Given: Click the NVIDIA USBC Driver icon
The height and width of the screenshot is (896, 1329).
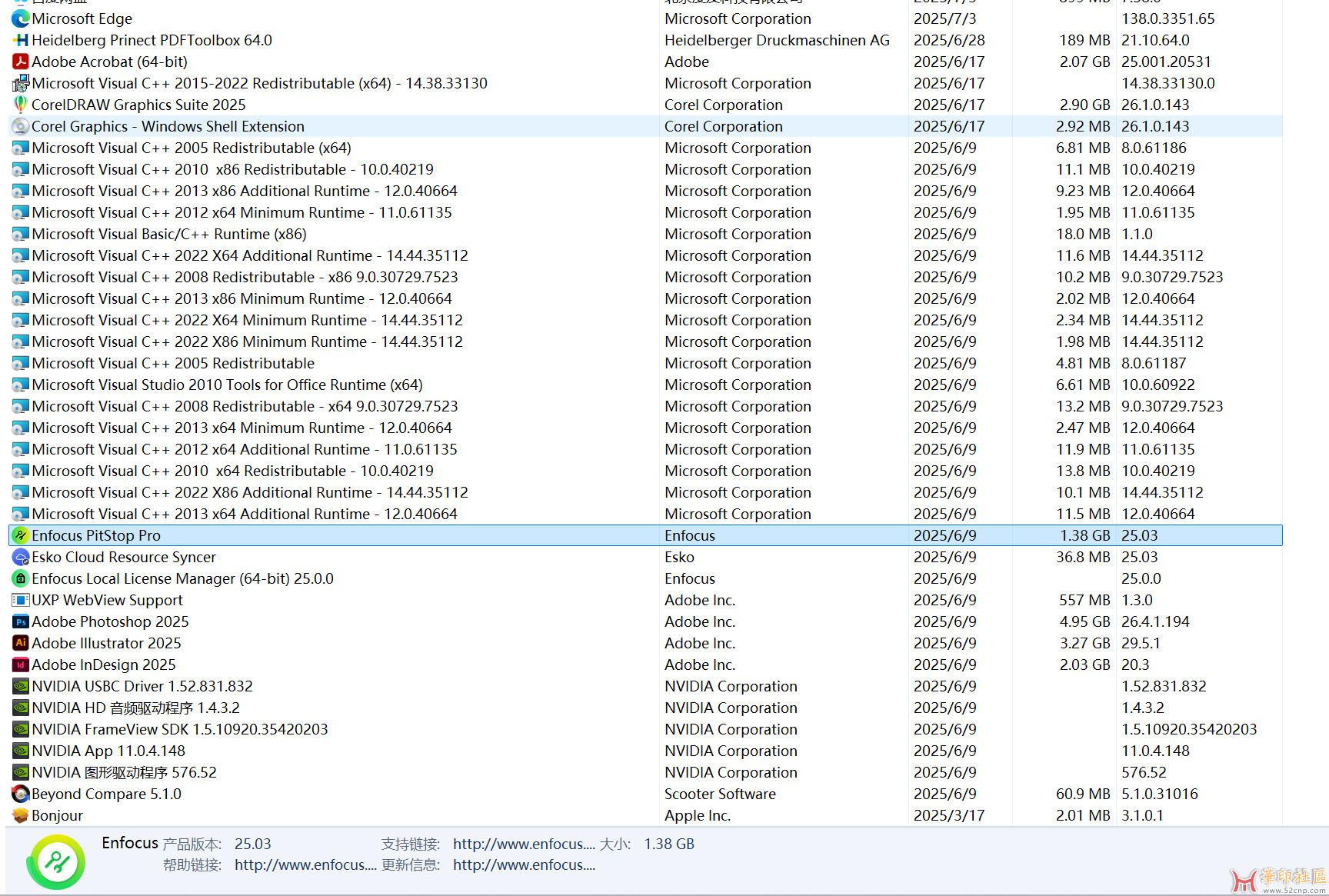Looking at the screenshot, I should coord(21,686).
